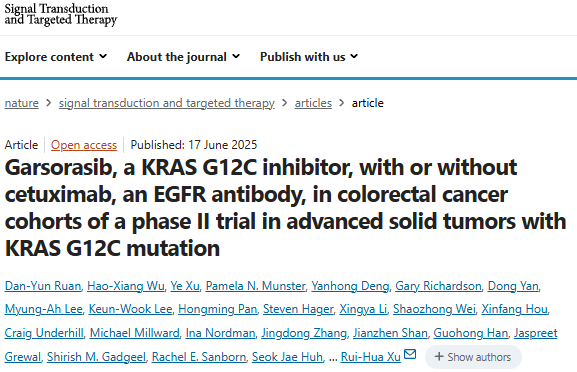The height and width of the screenshot is (372, 577).
Task: Show all authors with the Show authors button
Action: tap(473, 357)
